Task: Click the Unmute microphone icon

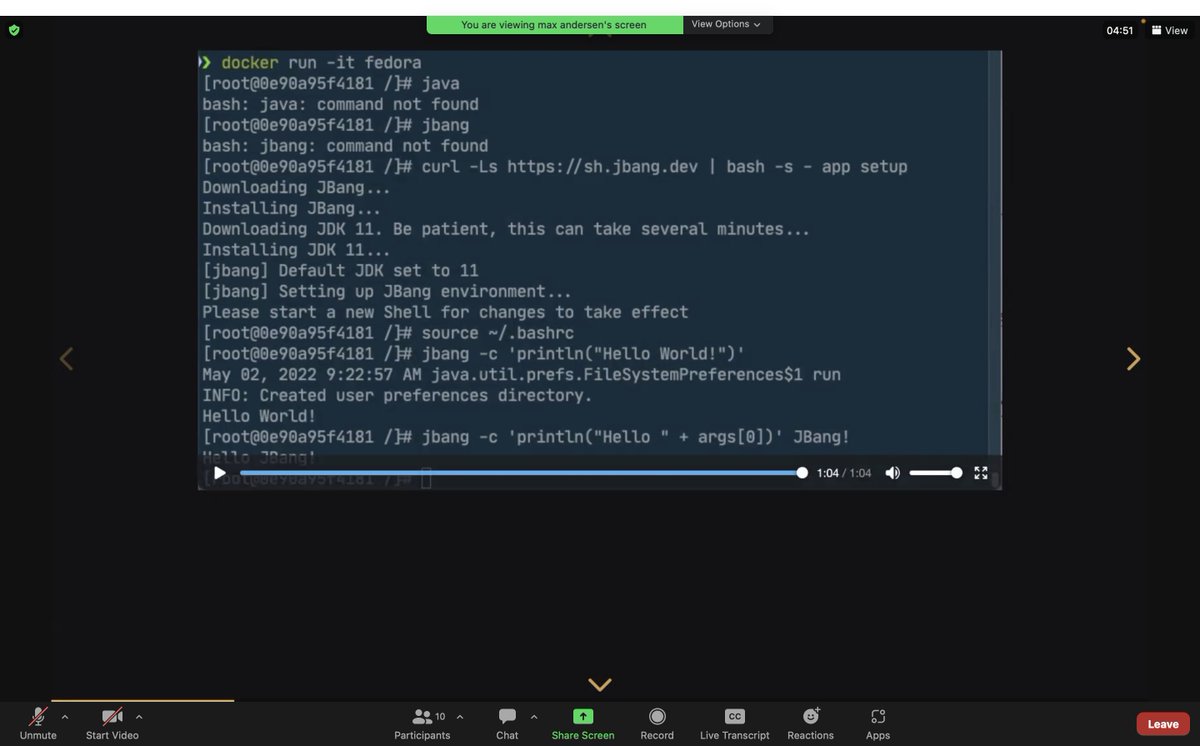Action: [38, 717]
